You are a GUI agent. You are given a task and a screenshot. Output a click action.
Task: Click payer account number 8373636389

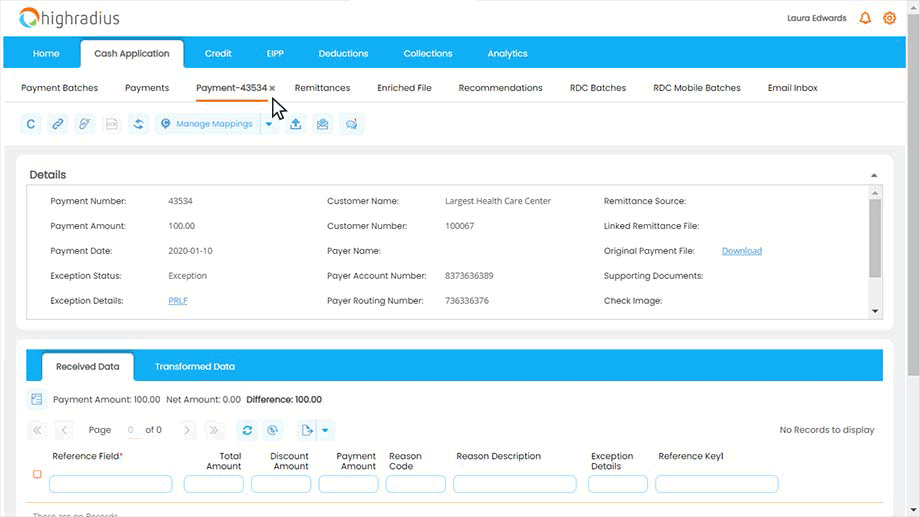(469, 276)
